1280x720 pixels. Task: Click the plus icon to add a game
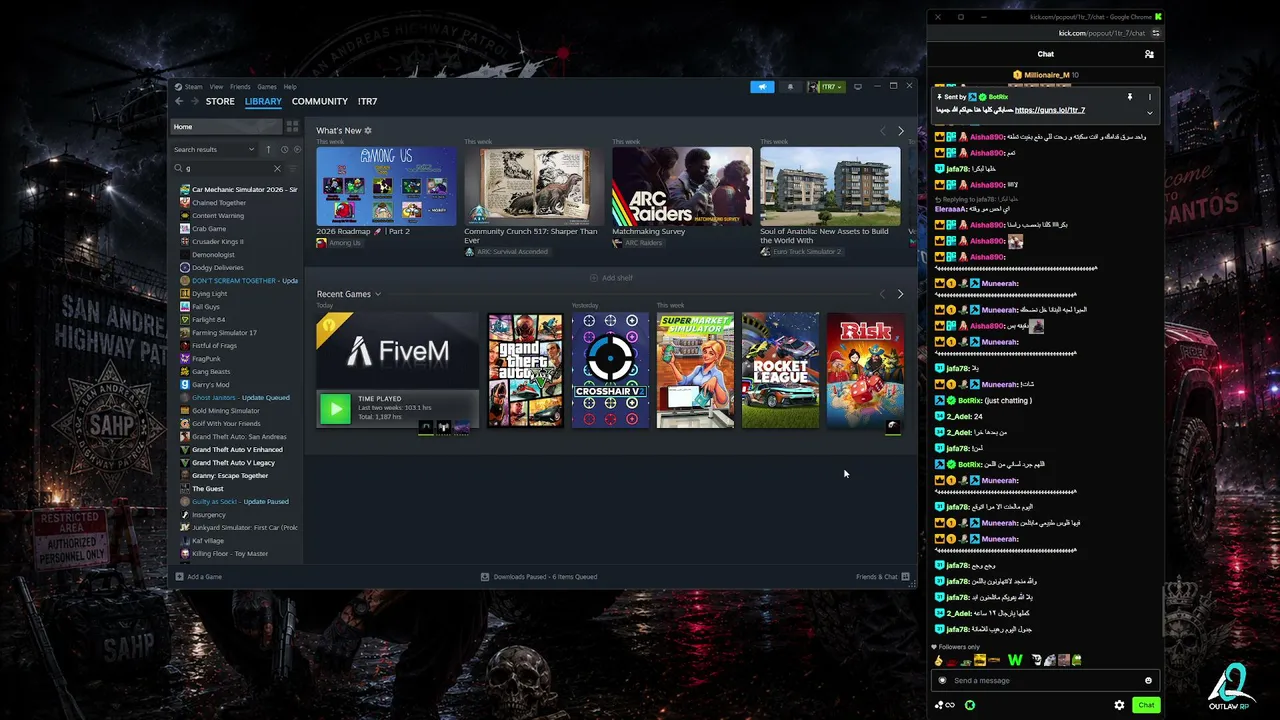point(179,577)
